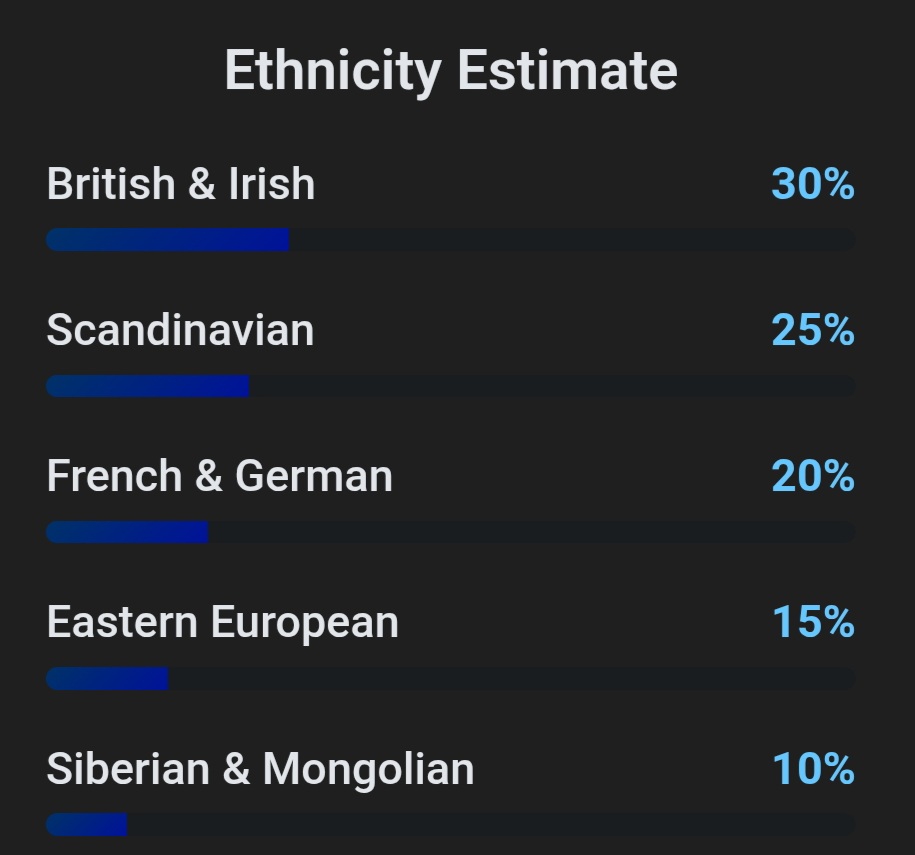Select the British & Irish label
The image size is (915, 855).
tap(181, 184)
